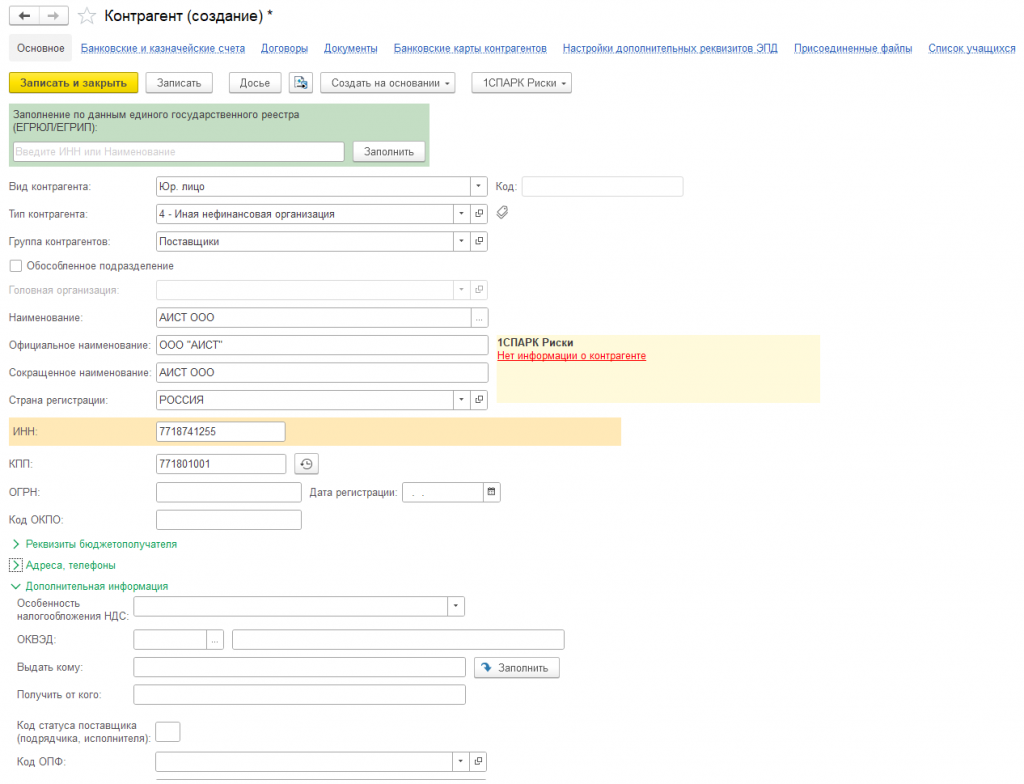Viewport: 1024px width, 784px height.
Task: Mark form as favorite with star icon
Action: pyautogui.click(x=87, y=16)
